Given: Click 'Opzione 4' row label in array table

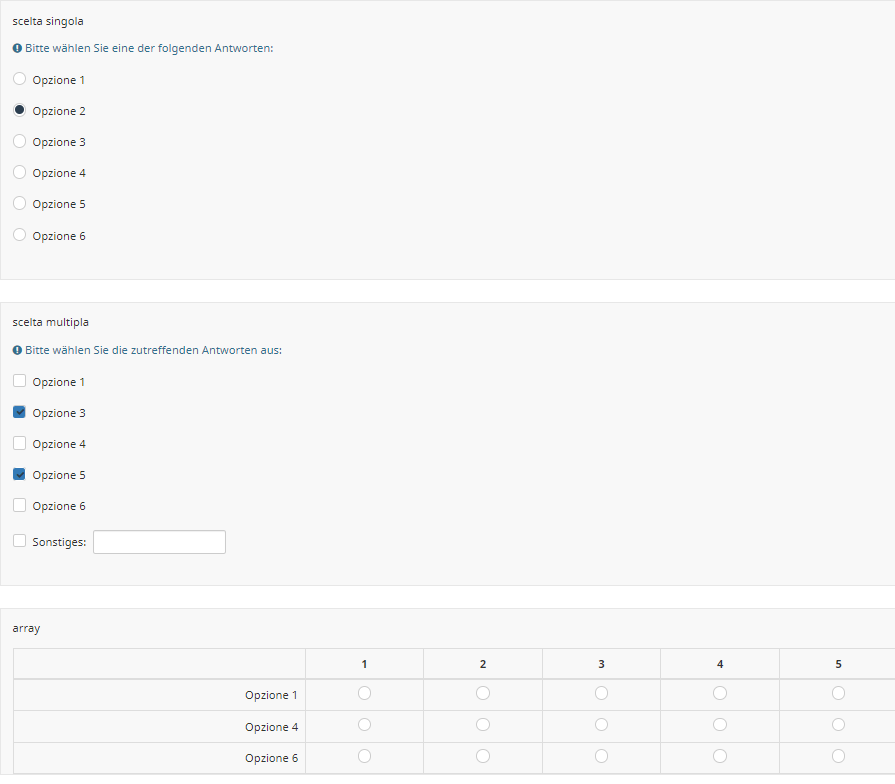Looking at the screenshot, I should 271,727.
